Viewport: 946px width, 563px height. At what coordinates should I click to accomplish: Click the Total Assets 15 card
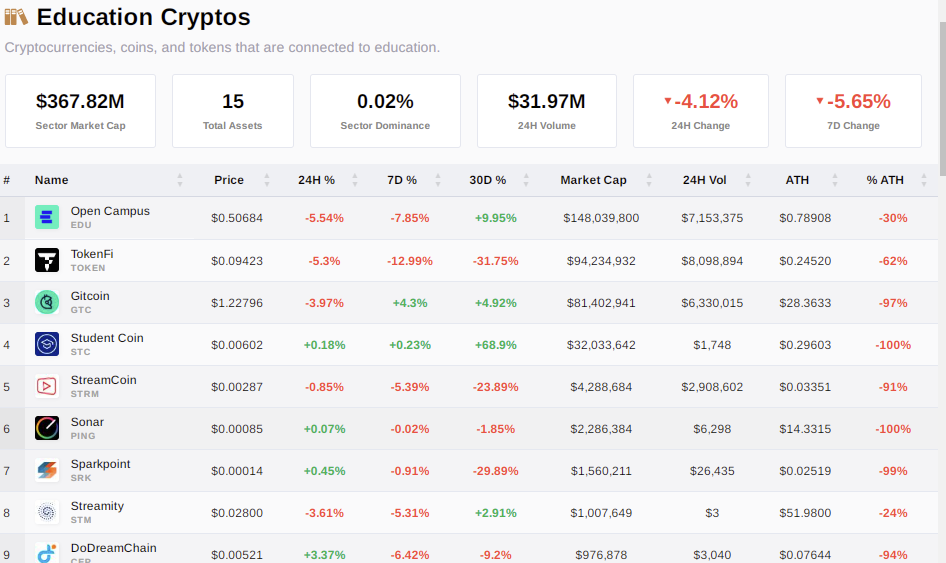(x=233, y=111)
